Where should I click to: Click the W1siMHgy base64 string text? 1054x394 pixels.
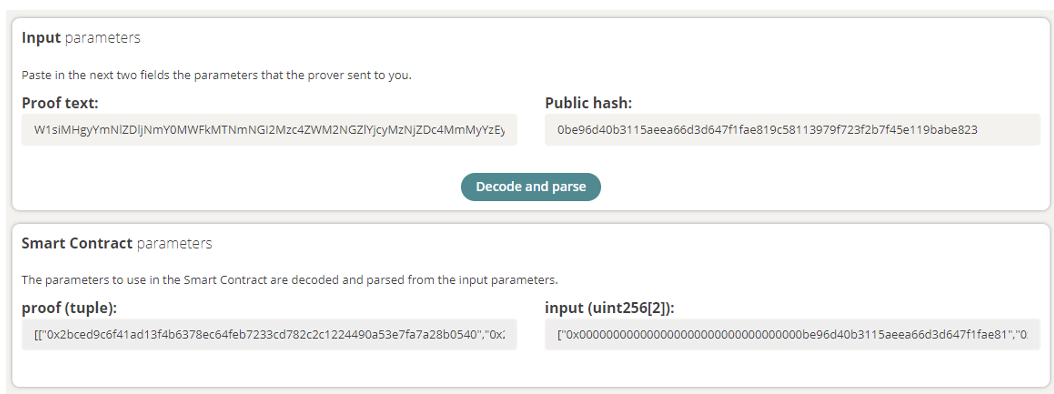(270, 130)
